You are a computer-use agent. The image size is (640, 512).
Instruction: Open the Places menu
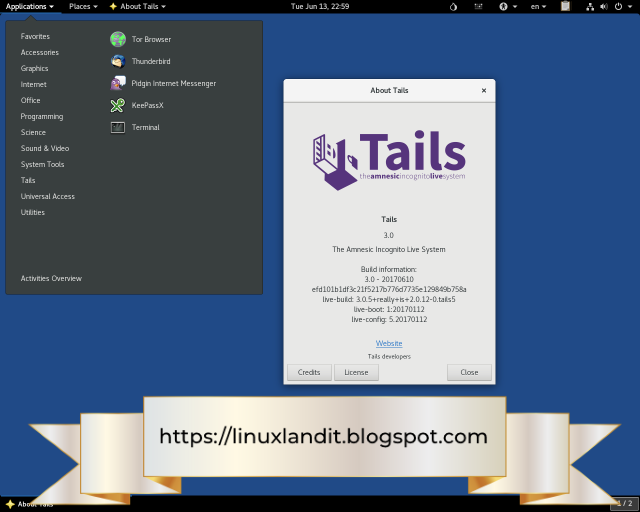(x=83, y=7)
